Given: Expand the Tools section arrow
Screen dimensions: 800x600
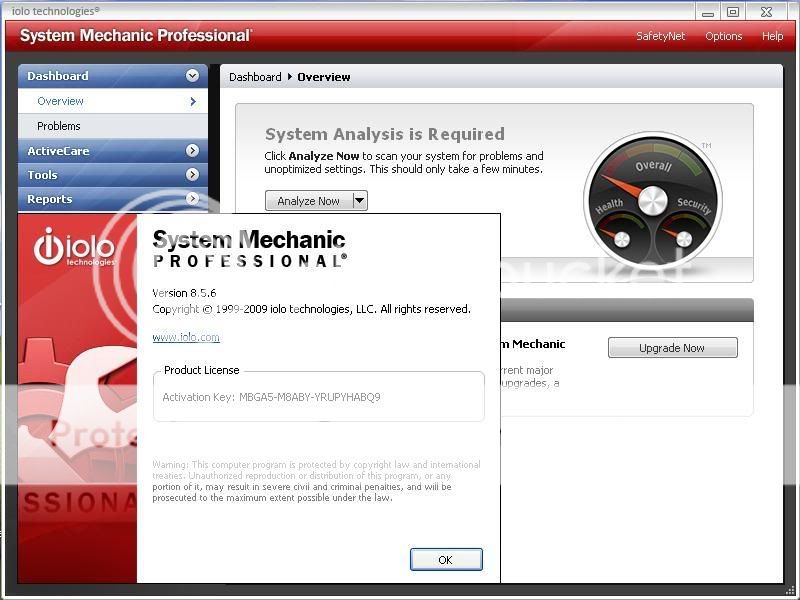Looking at the screenshot, I should [192, 174].
